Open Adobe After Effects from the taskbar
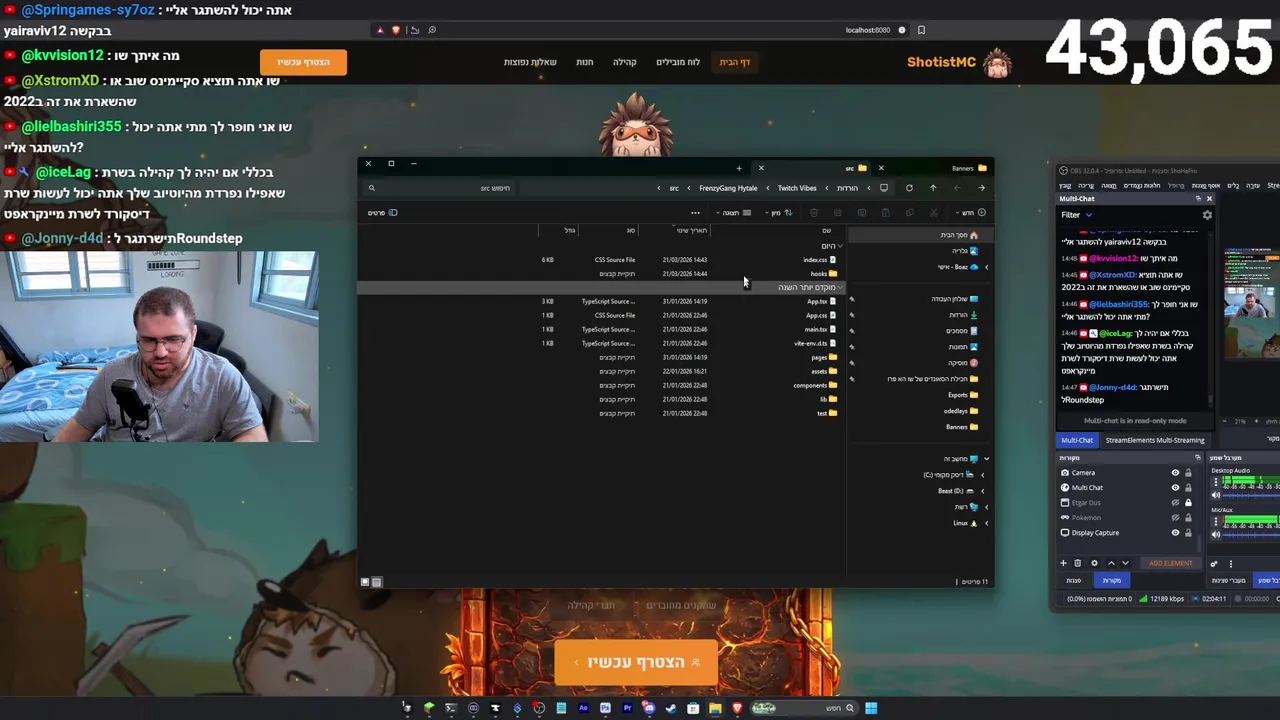1280x720 pixels. pyautogui.click(x=583, y=708)
